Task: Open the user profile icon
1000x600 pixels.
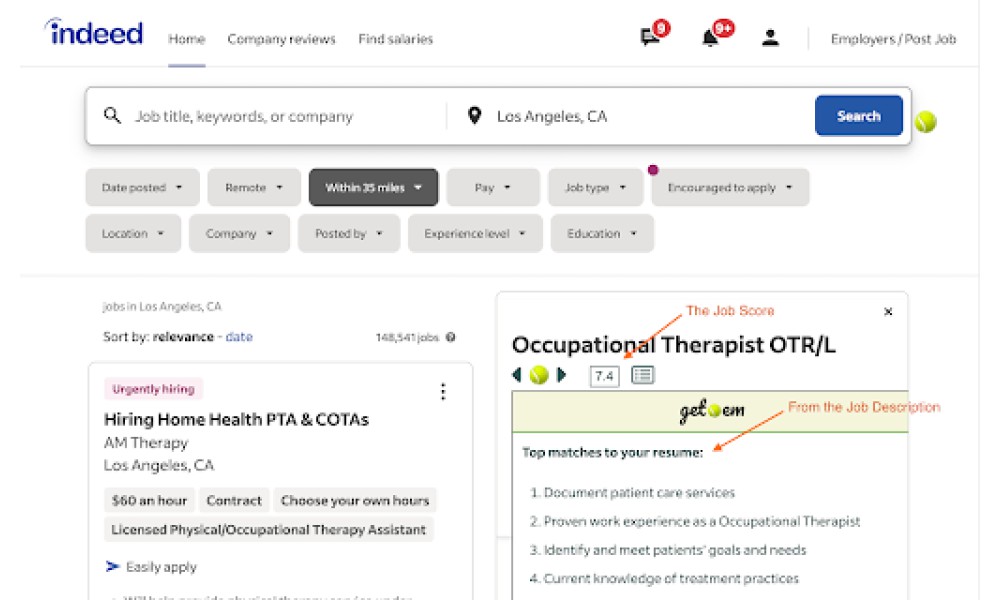Action: coord(770,38)
